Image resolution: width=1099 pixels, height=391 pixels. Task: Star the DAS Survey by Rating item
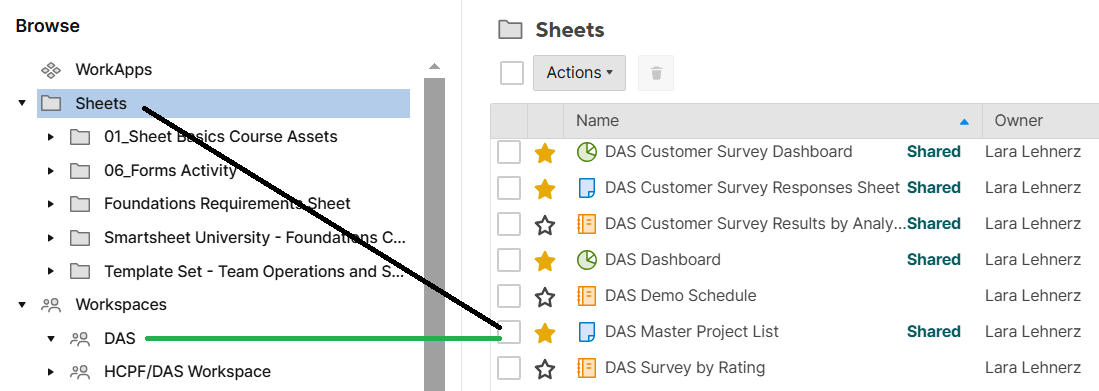pyautogui.click(x=545, y=367)
